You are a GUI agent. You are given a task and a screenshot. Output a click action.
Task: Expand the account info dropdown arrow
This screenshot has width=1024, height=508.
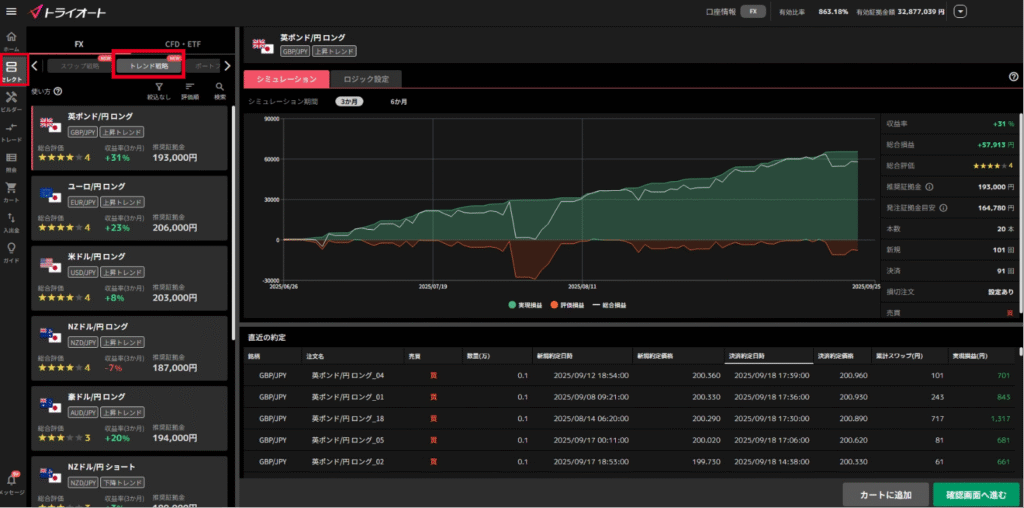961,12
